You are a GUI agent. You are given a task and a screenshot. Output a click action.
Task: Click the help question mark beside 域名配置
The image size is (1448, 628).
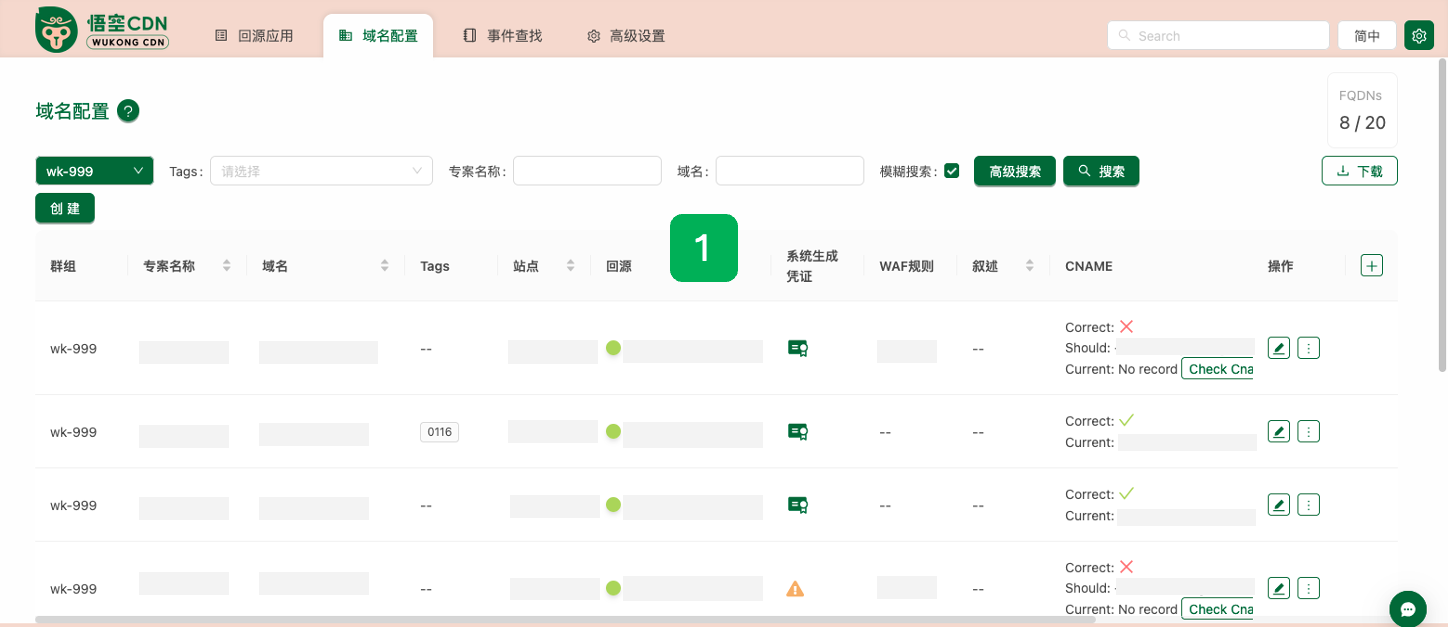pos(128,111)
